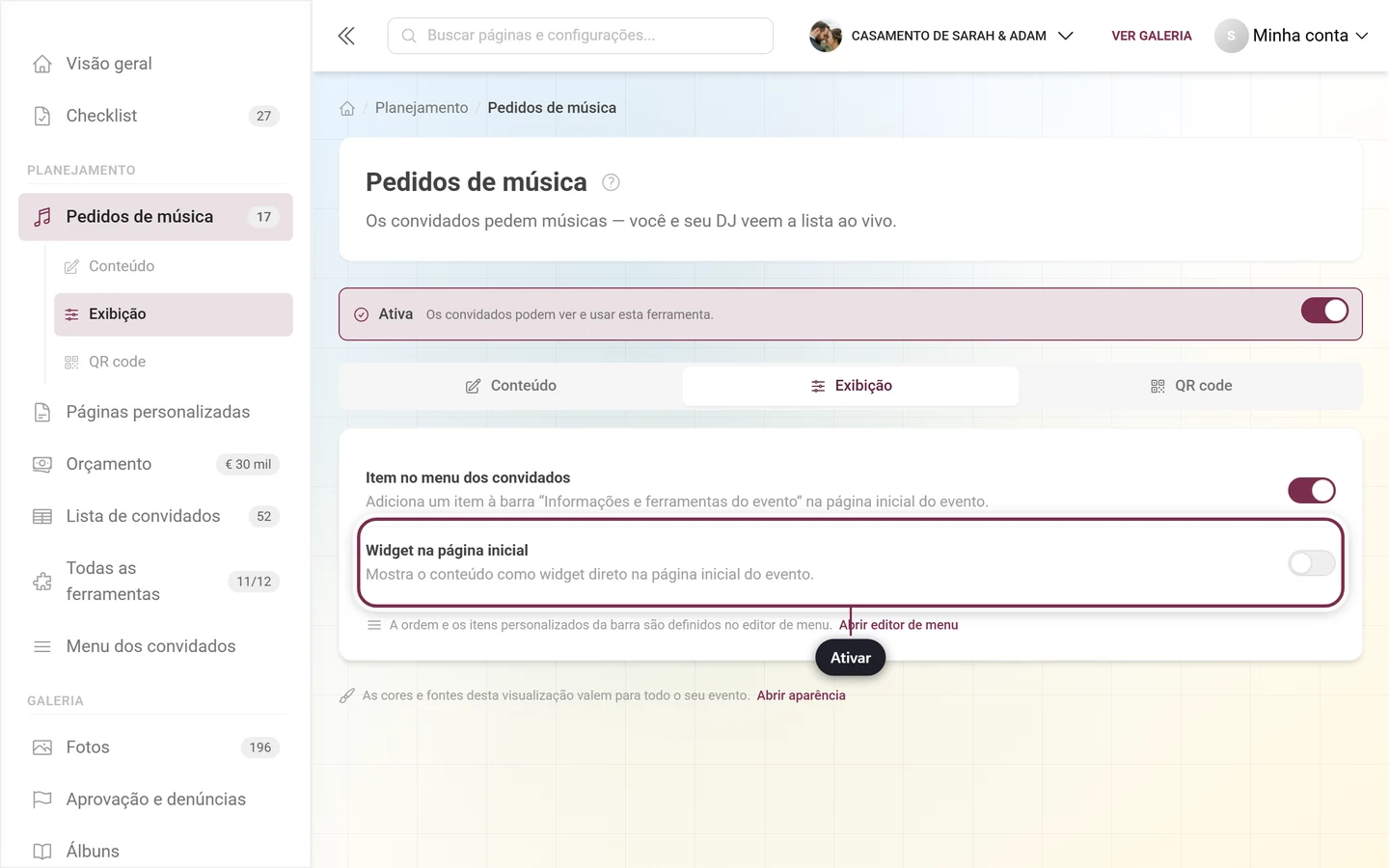This screenshot has height=868, width=1389.
Task: Click the Todas as ferramentas puzzle icon
Action: coord(42,582)
